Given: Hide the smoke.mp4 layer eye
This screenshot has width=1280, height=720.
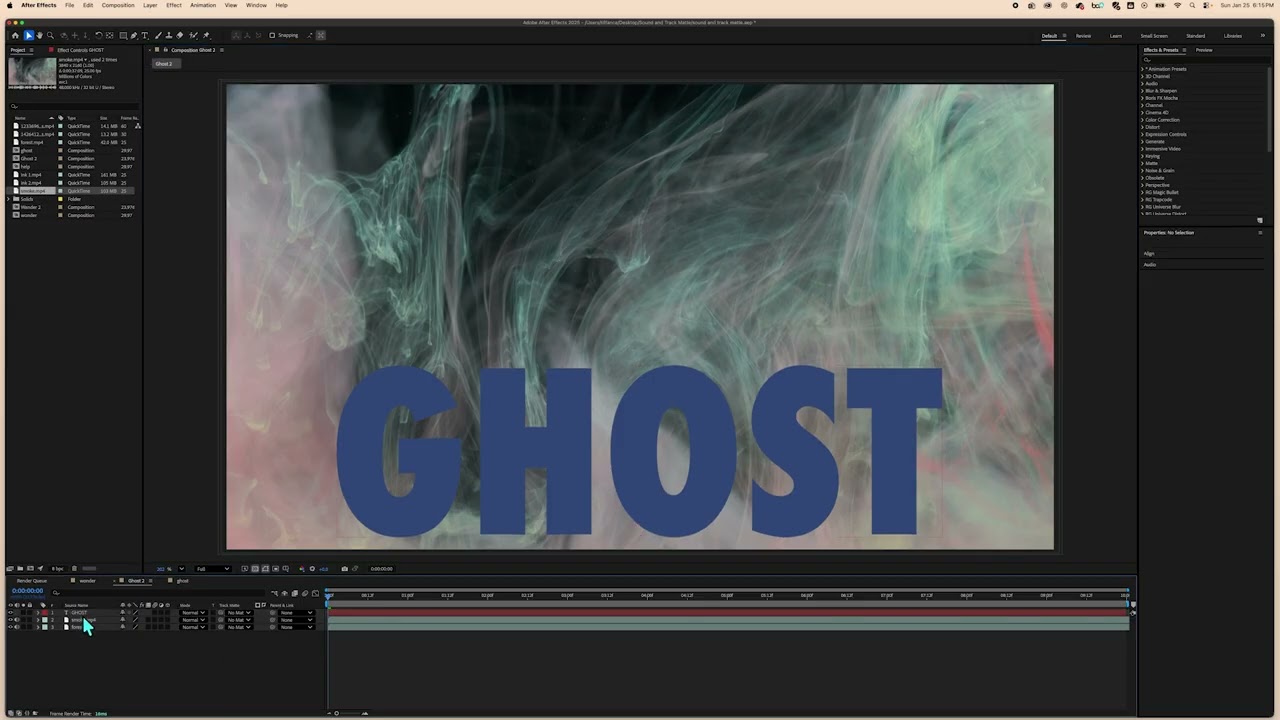Looking at the screenshot, I should [10, 620].
